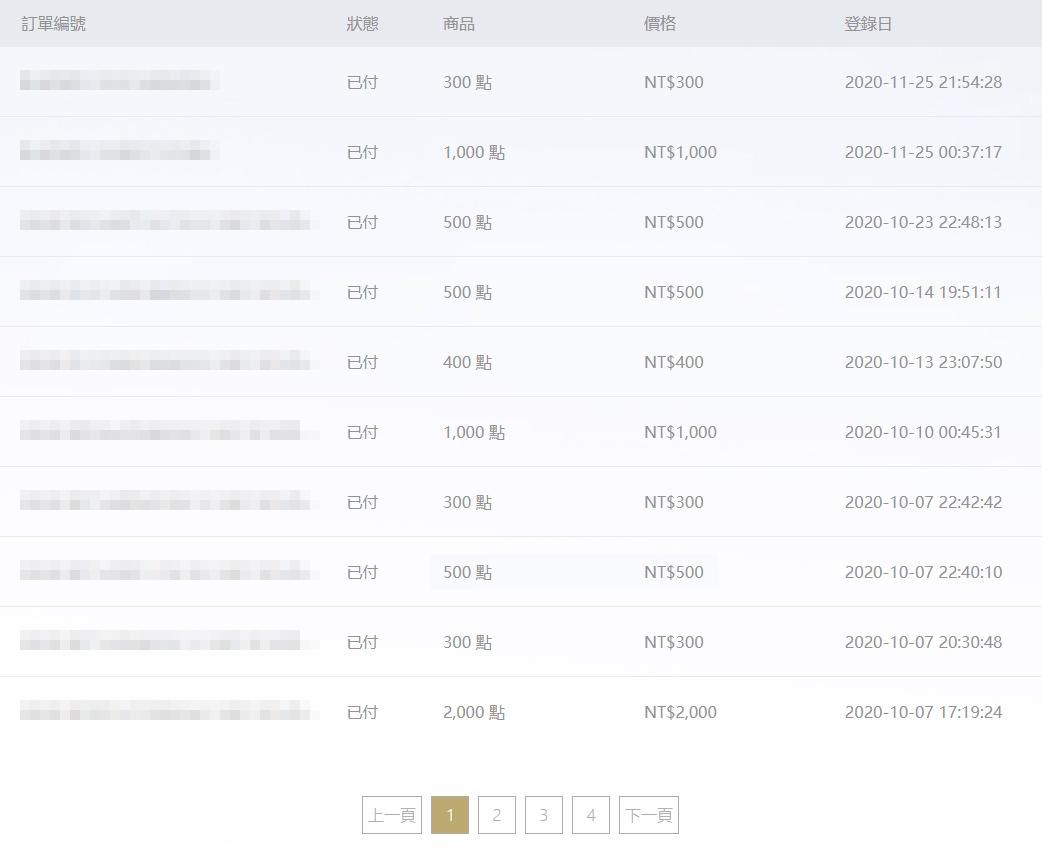The width and height of the screenshot is (1042, 852).
Task: Click the 上一頁 previous page button
Action: (392, 815)
